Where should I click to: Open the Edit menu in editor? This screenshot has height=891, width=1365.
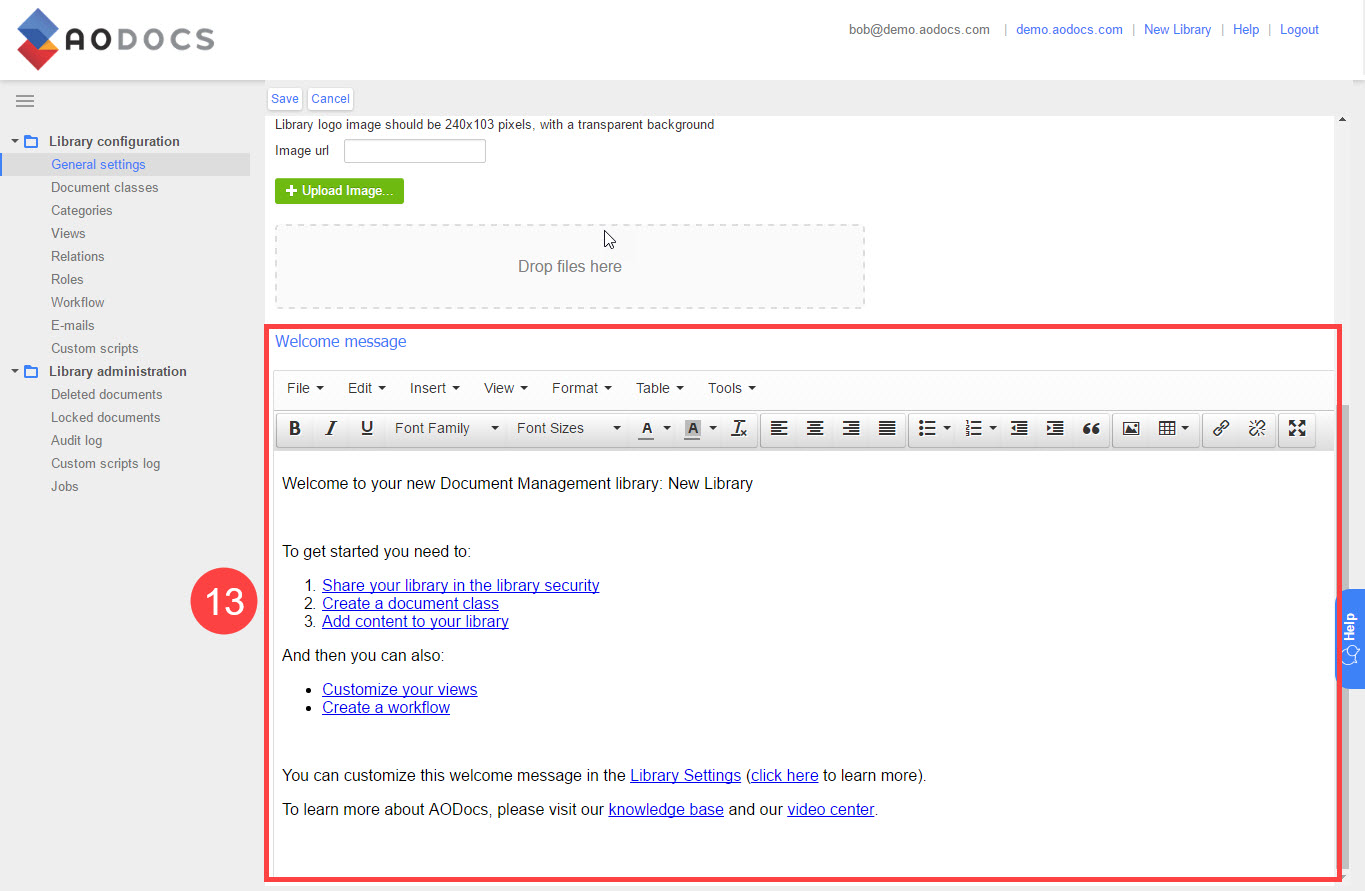367,388
